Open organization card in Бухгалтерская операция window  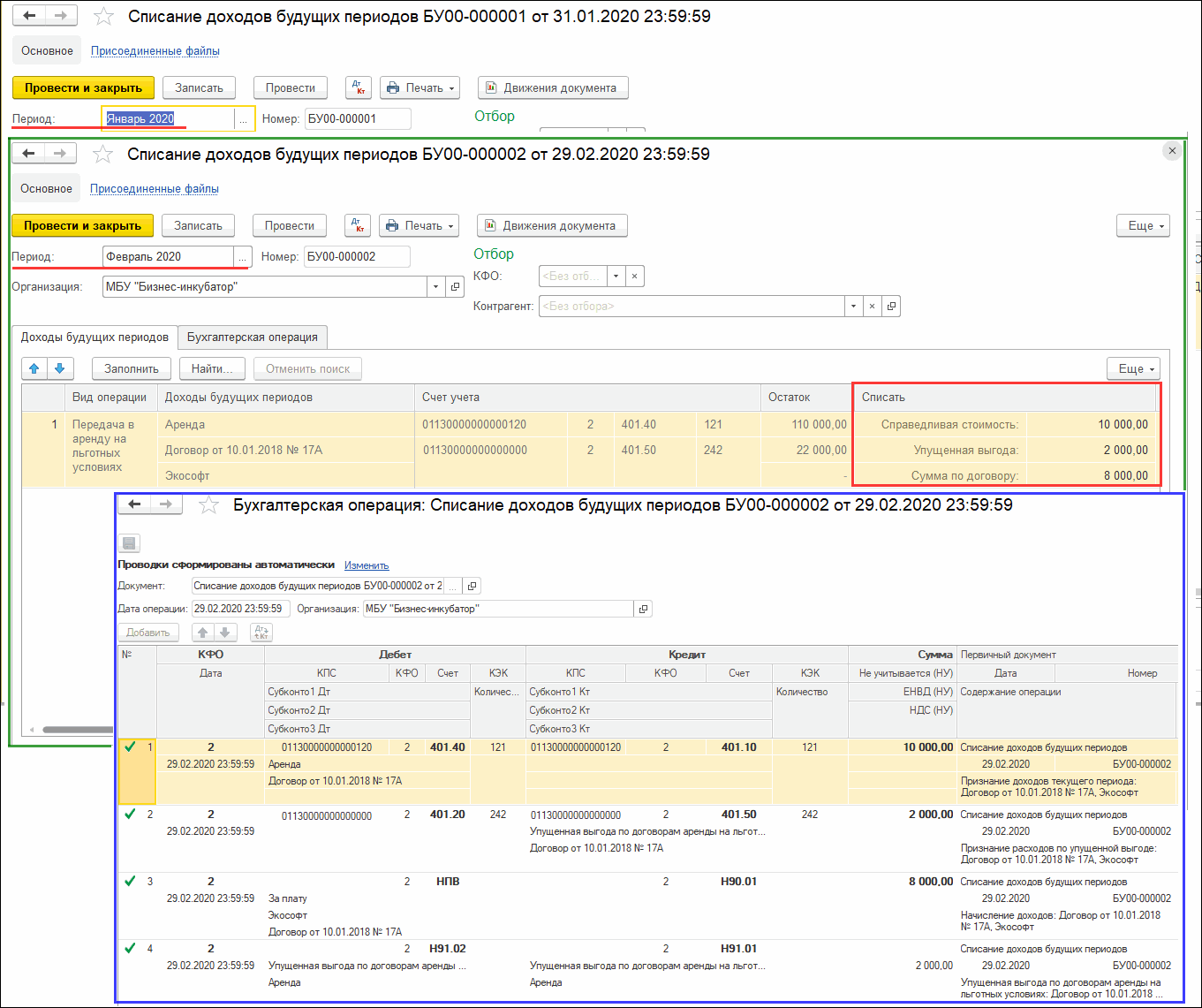point(643,609)
